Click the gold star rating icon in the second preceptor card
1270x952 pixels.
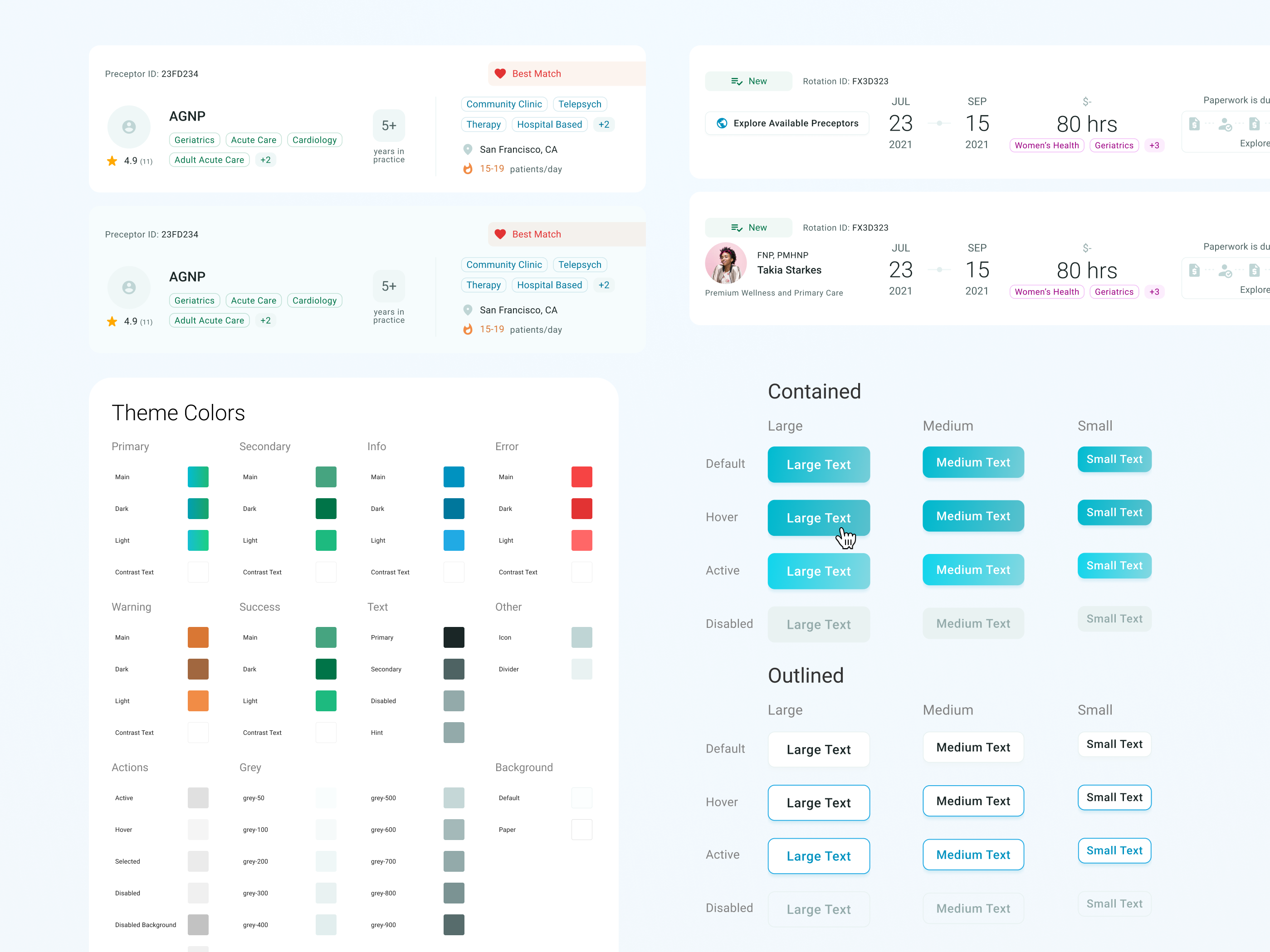pos(112,321)
